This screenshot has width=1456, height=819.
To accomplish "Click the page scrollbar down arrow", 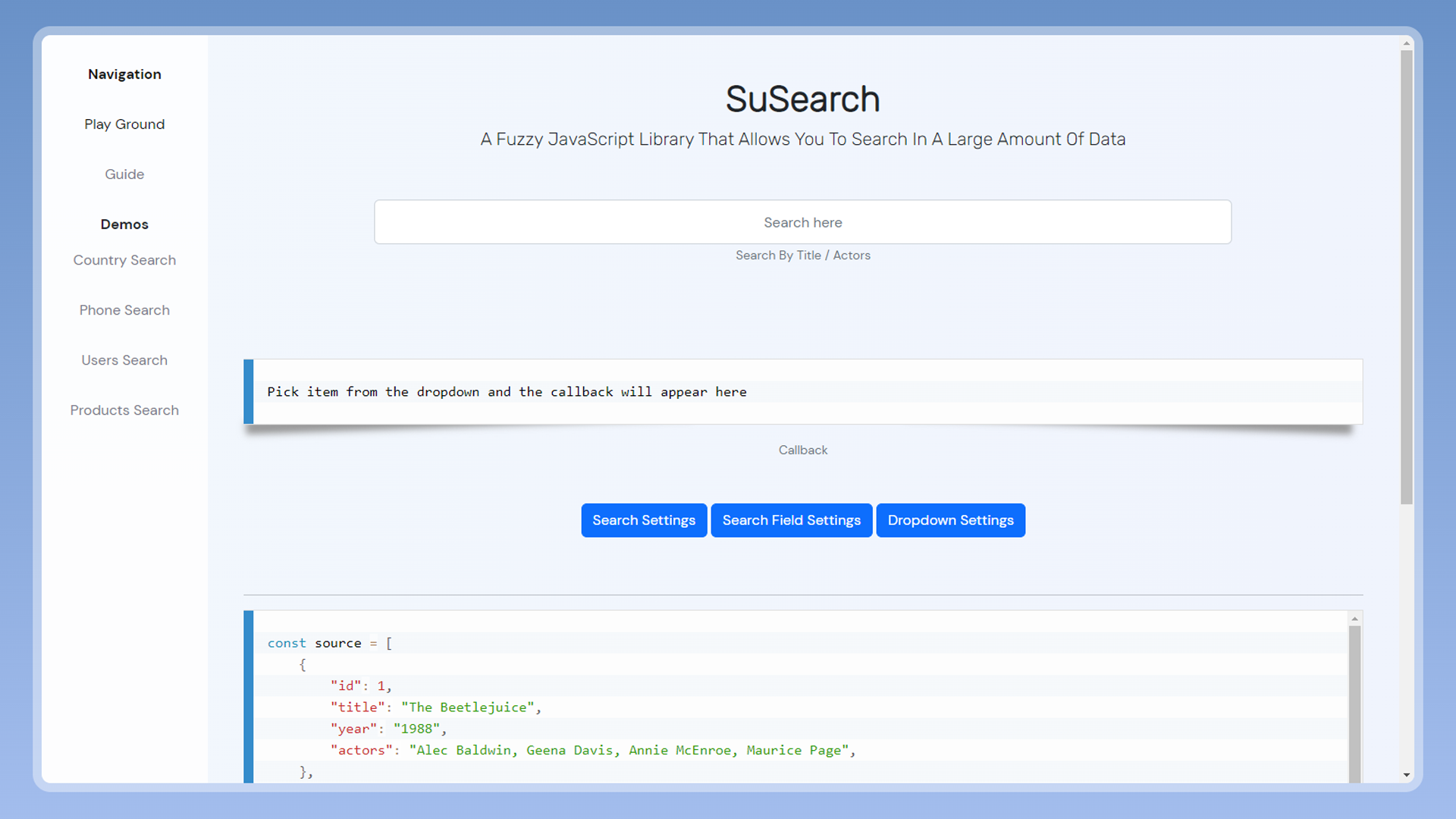I will click(x=1407, y=775).
